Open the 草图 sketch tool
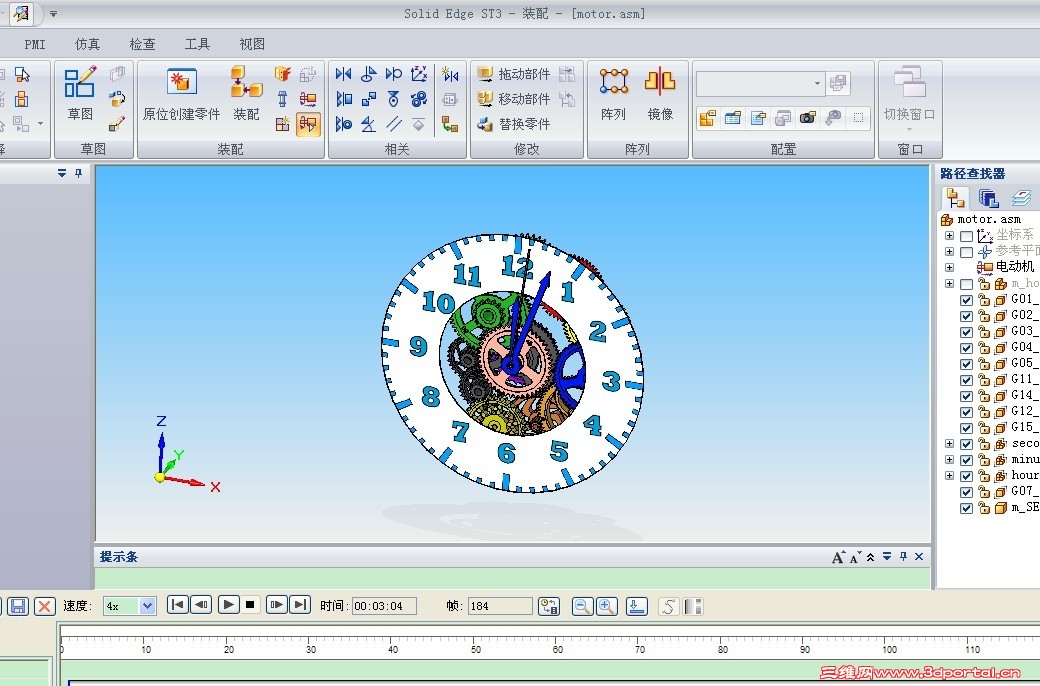The height and width of the screenshot is (686, 1040). click(80, 92)
